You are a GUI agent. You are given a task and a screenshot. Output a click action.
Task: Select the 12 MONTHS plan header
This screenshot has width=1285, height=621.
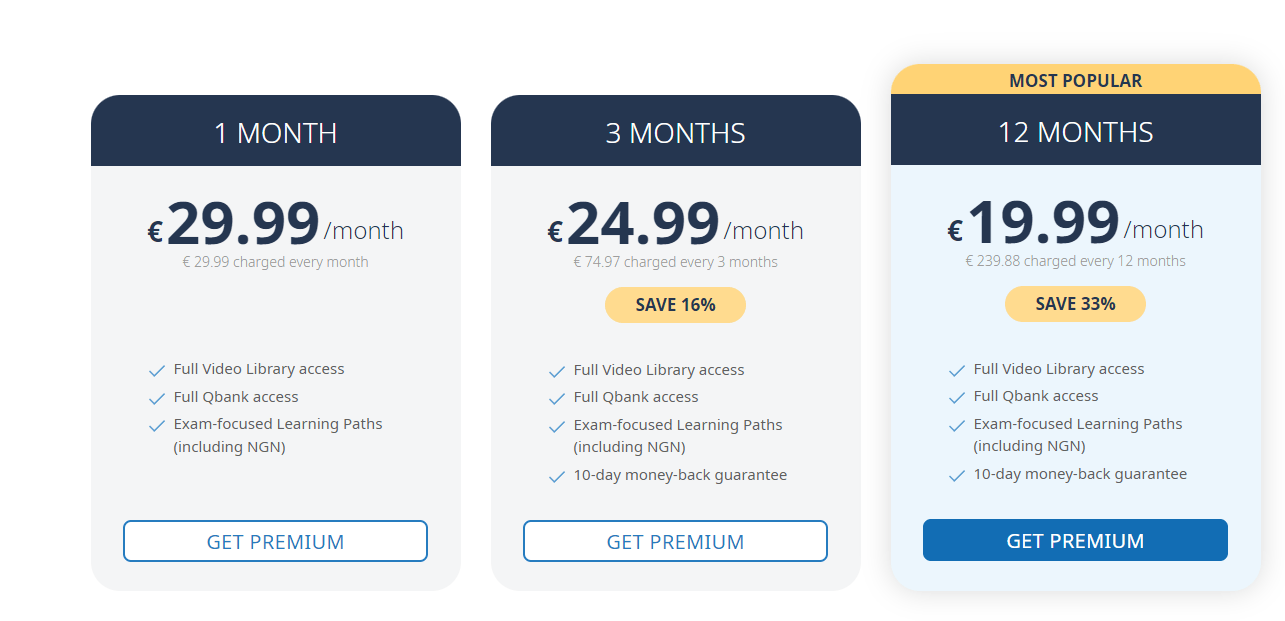coord(1075,130)
